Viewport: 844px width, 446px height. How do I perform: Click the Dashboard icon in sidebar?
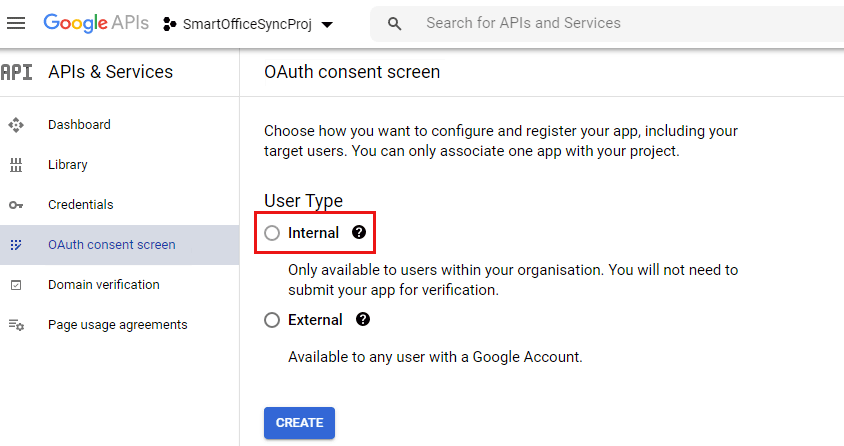tap(16, 125)
